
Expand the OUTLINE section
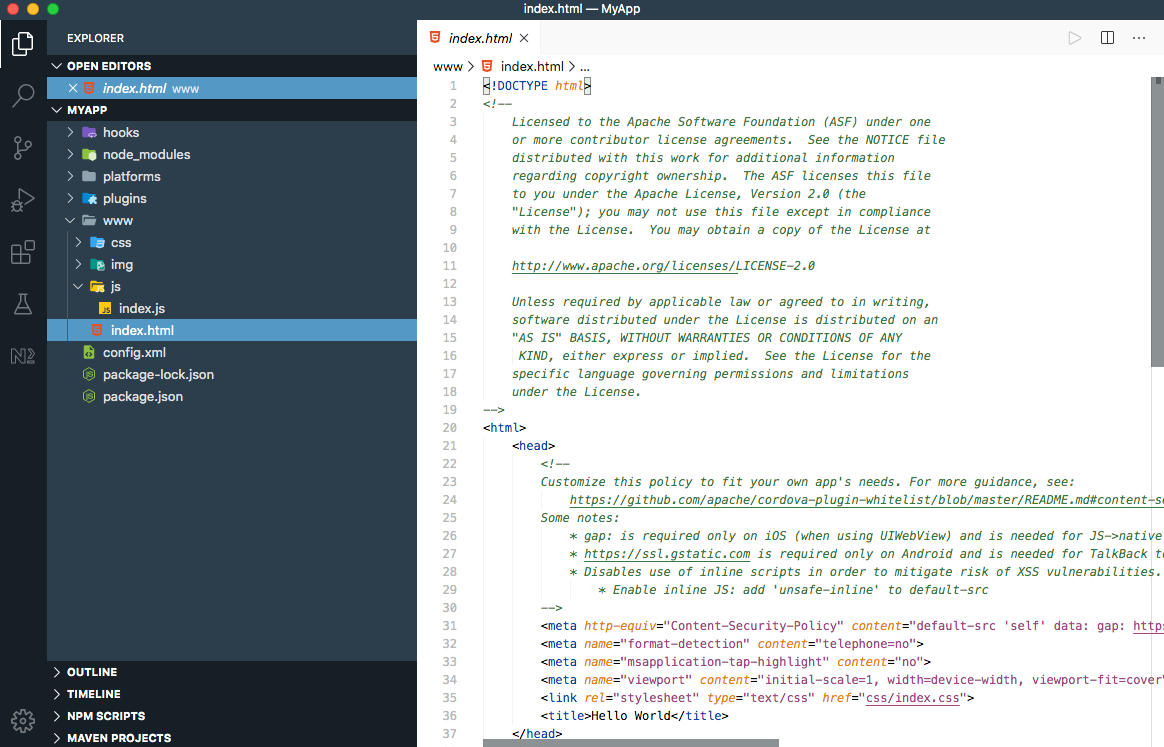point(90,671)
